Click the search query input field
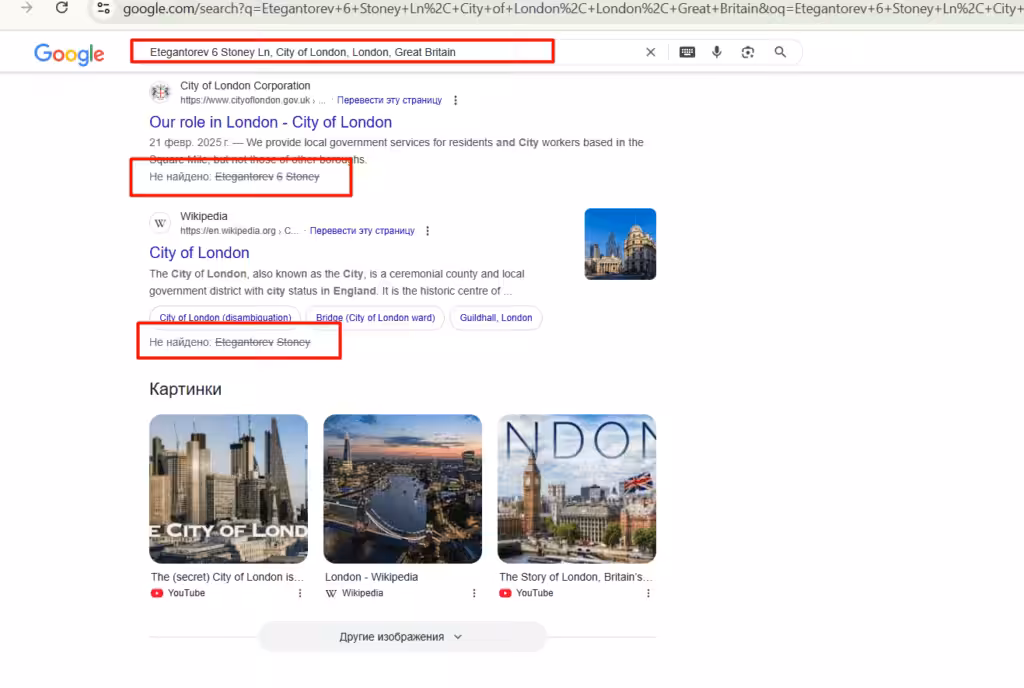The width and height of the screenshot is (1024, 688). [392, 52]
